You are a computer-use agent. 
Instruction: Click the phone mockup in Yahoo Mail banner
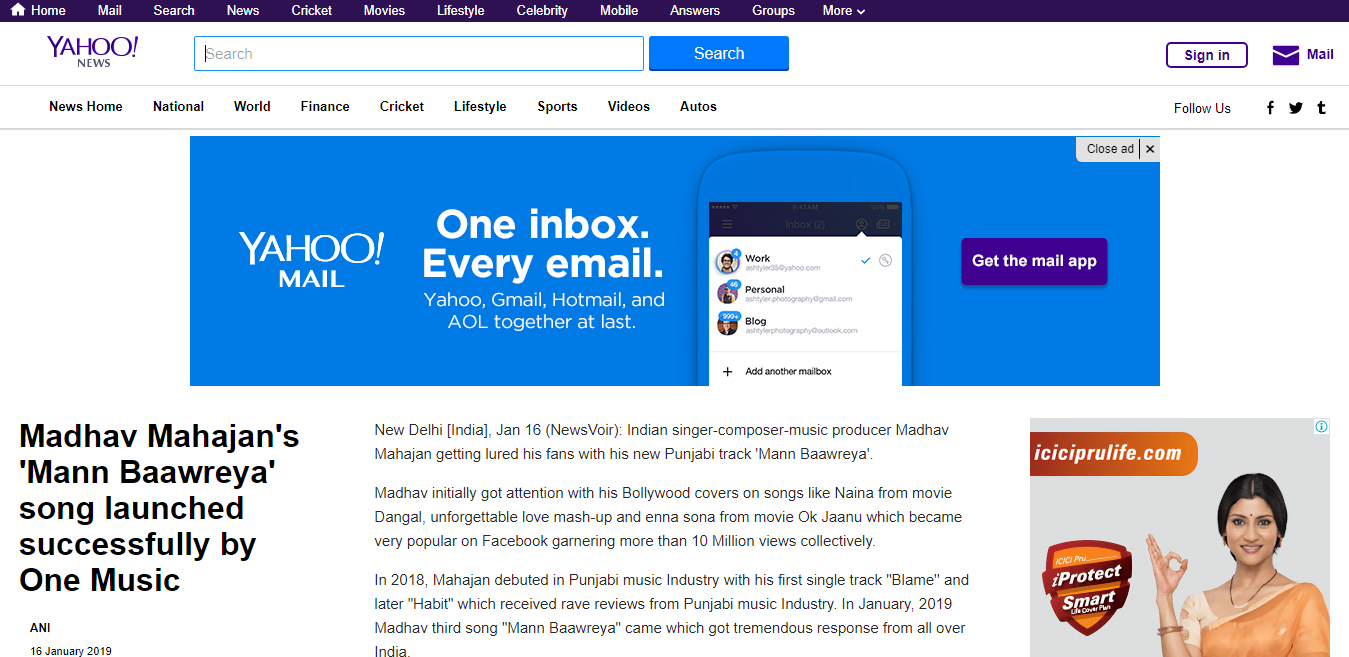(805, 268)
